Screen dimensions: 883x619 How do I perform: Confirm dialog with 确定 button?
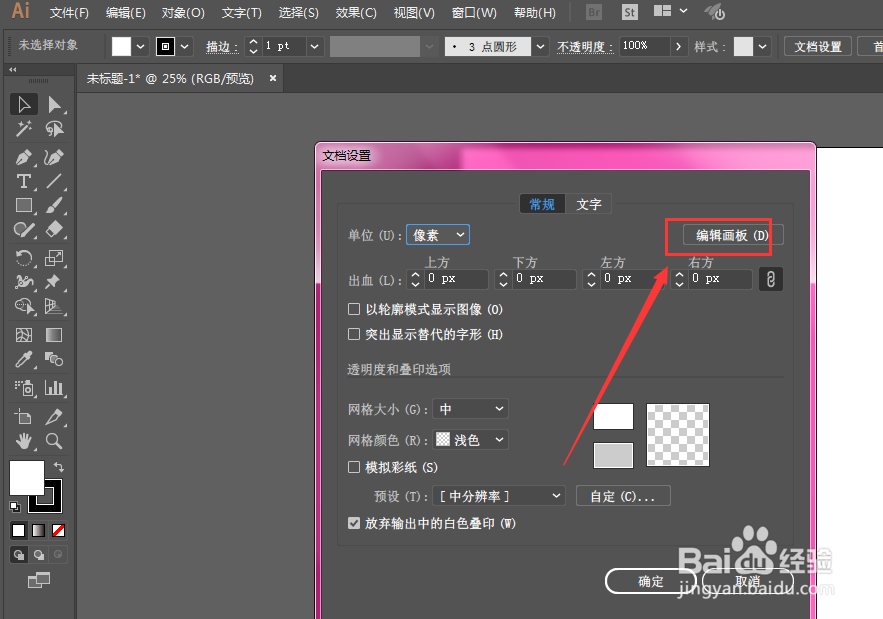(651, 581)
